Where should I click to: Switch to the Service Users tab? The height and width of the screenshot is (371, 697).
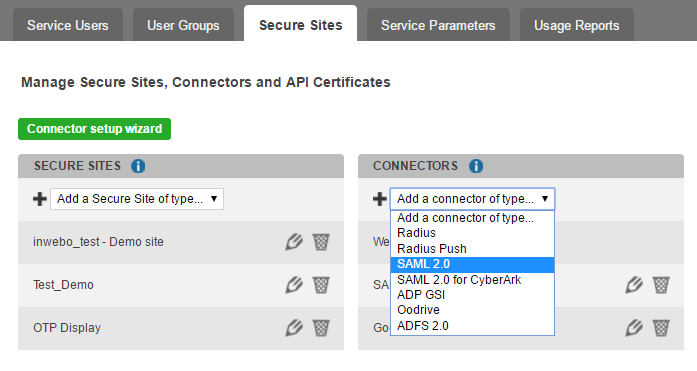[68, 25]
